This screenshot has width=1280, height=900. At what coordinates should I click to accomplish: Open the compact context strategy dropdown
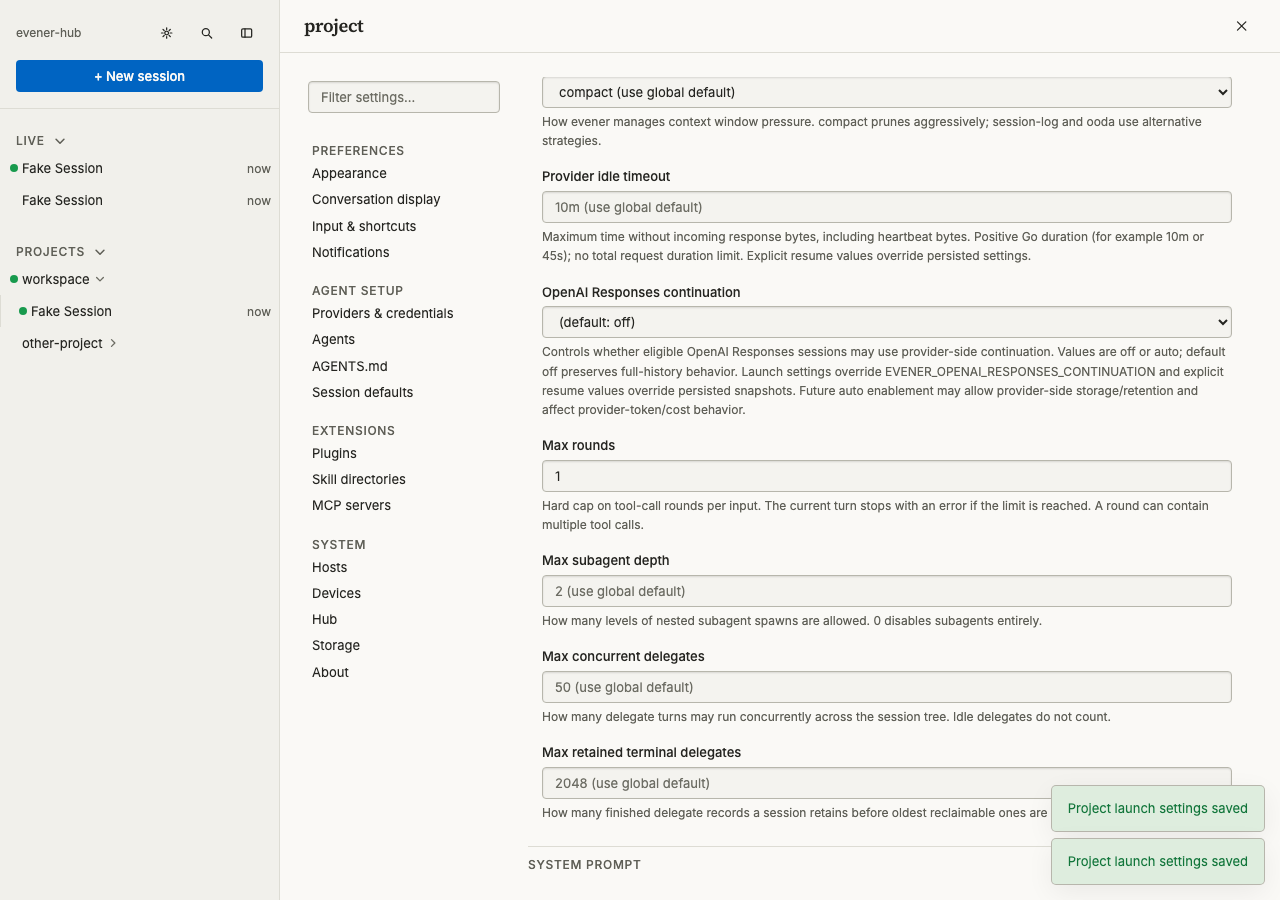(886, 92)
